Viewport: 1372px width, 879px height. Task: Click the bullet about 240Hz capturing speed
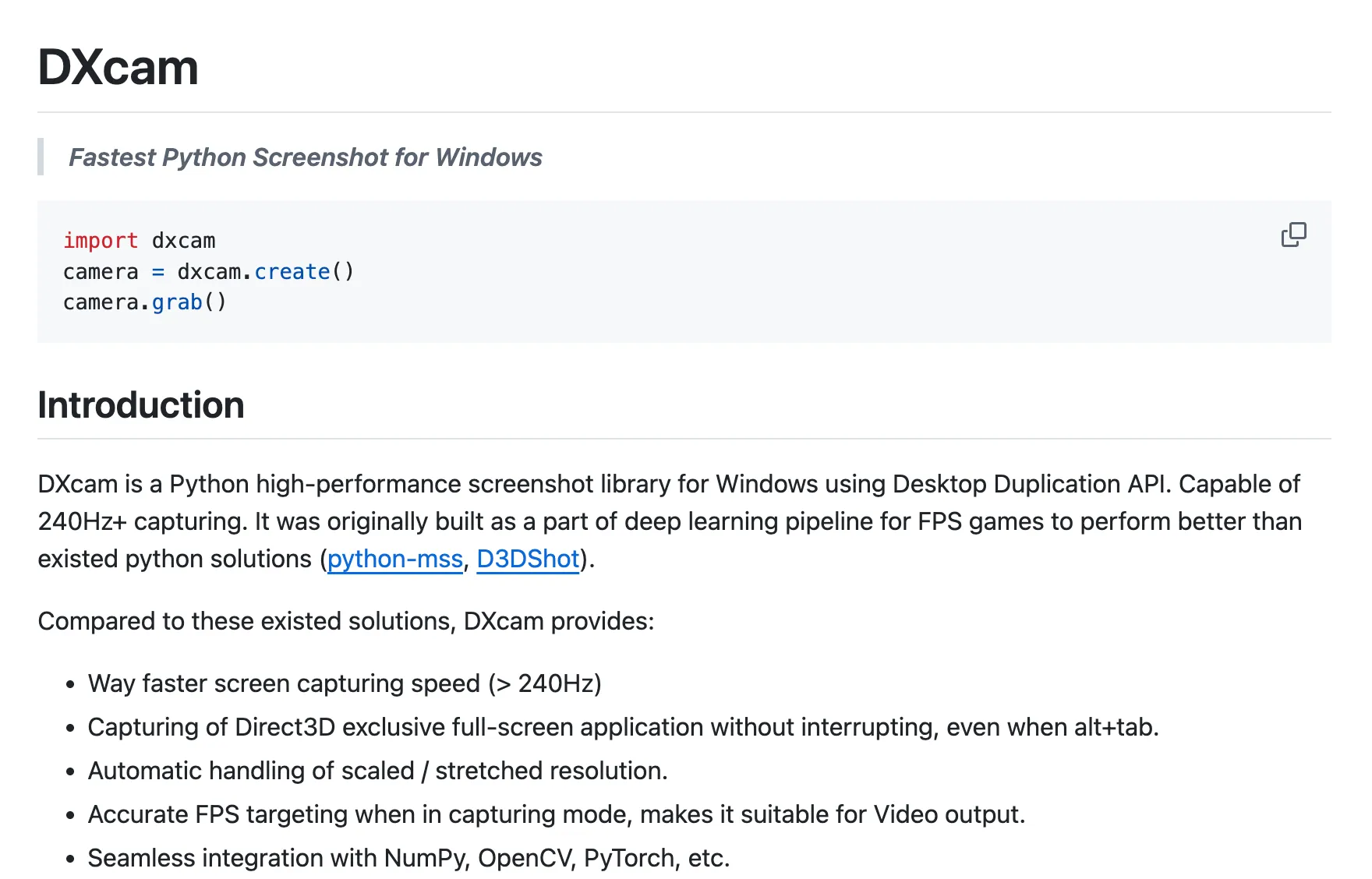(x=345, y=683)
